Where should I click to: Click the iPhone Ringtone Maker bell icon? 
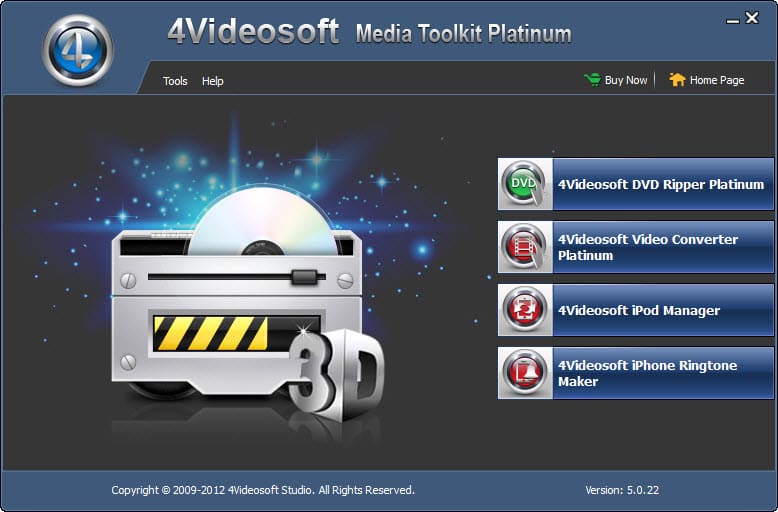pos(524,373)
